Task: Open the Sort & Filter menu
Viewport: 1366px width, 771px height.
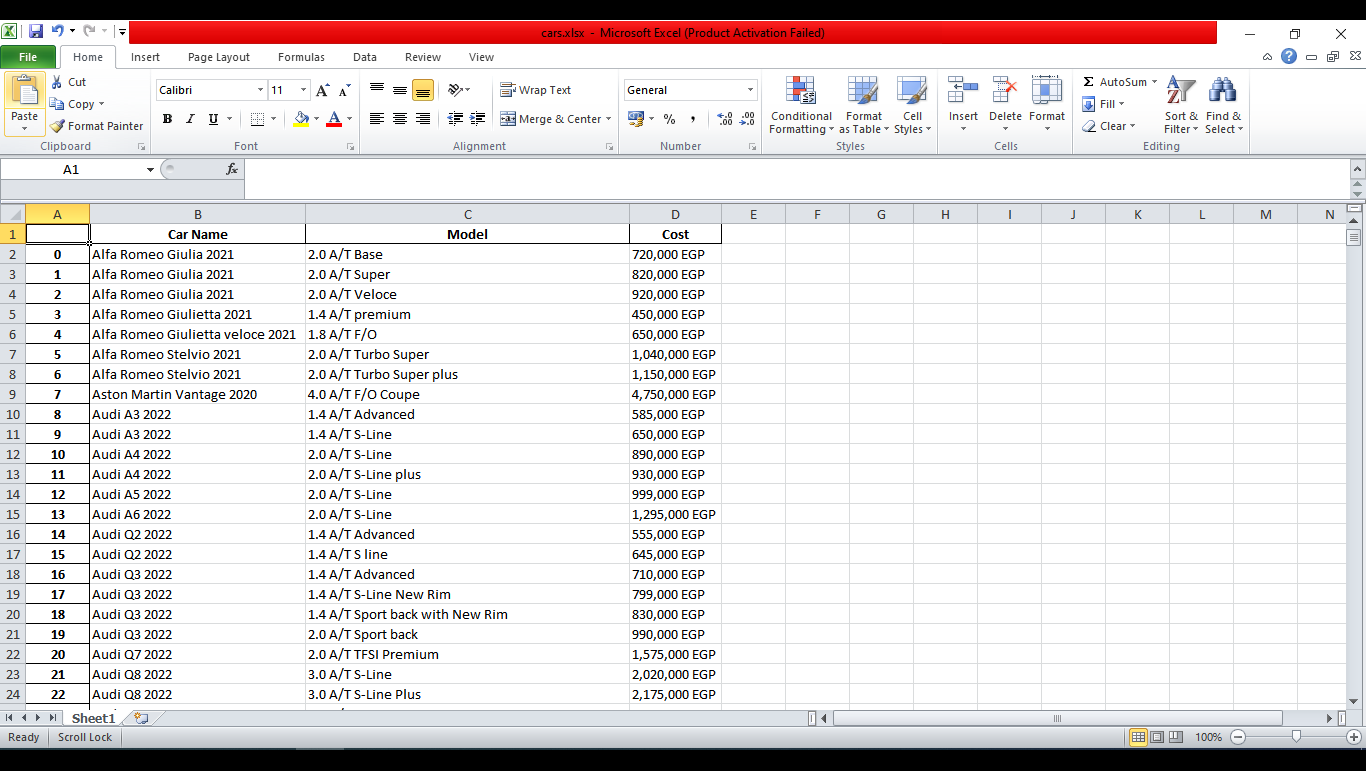Action: (1181, 105)
